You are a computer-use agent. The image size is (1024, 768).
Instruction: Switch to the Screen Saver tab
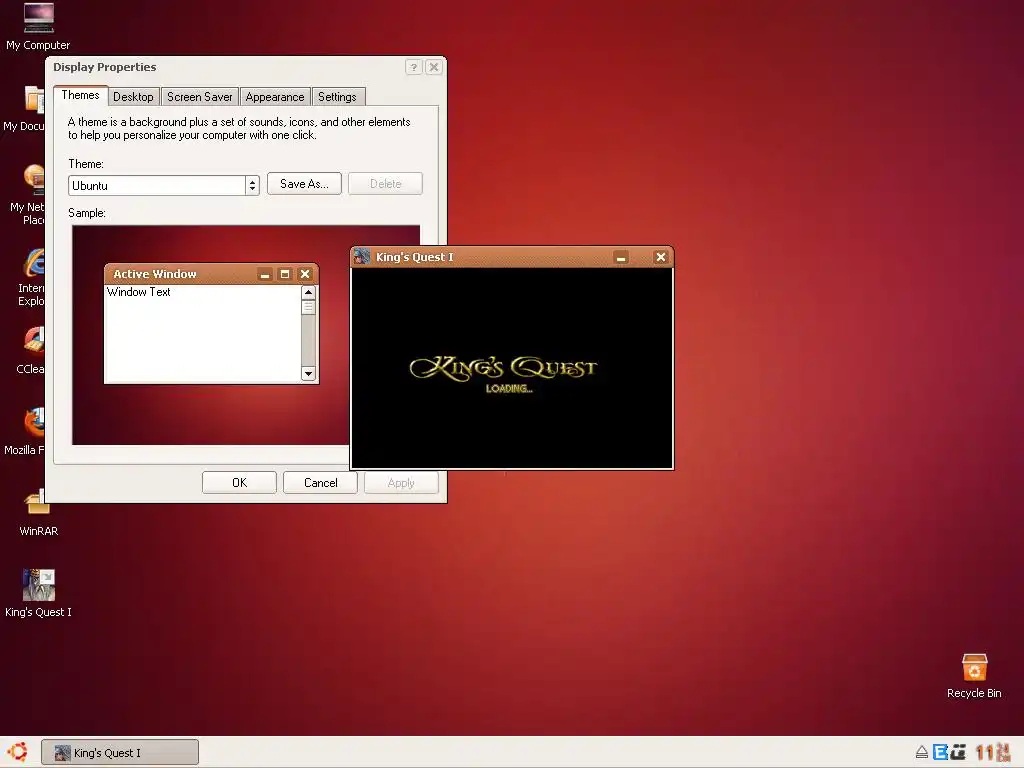coord(199,97)
